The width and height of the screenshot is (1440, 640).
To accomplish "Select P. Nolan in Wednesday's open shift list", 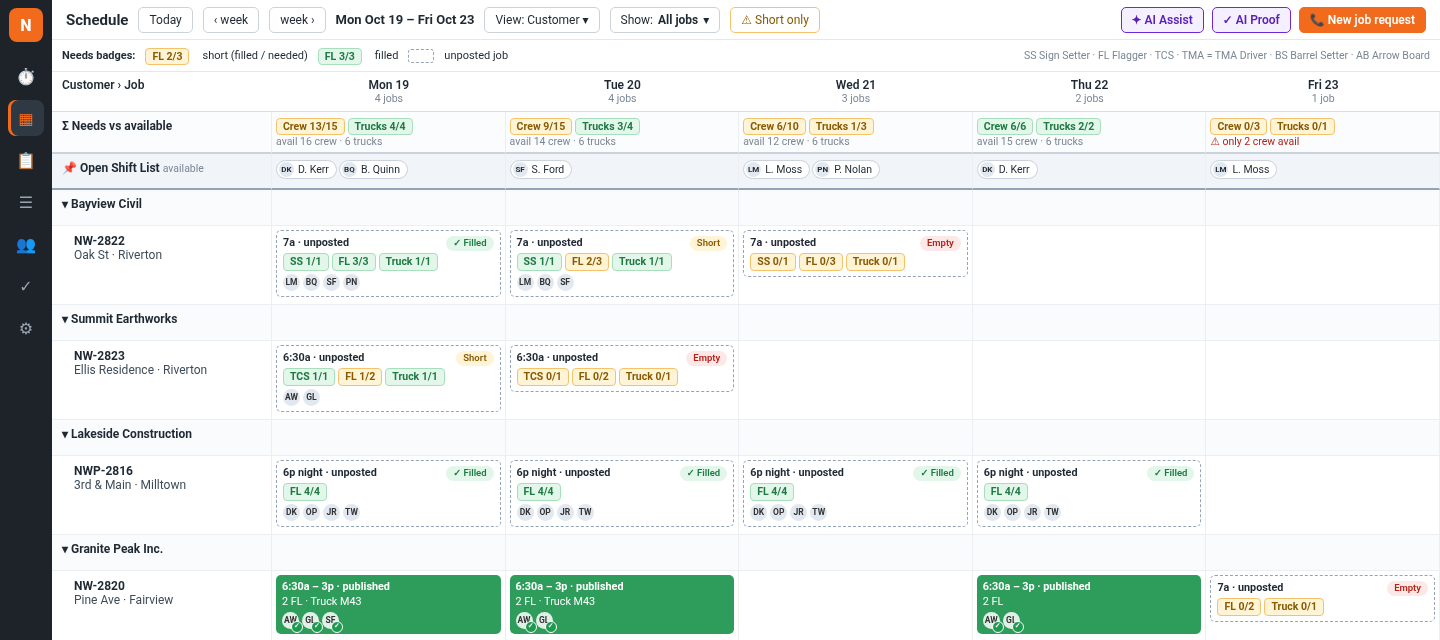I will pyautogui.click(x=846, y=169).
